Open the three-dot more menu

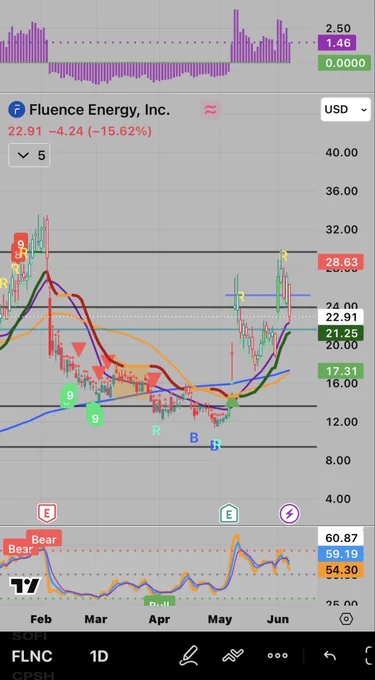pos(277,656)
